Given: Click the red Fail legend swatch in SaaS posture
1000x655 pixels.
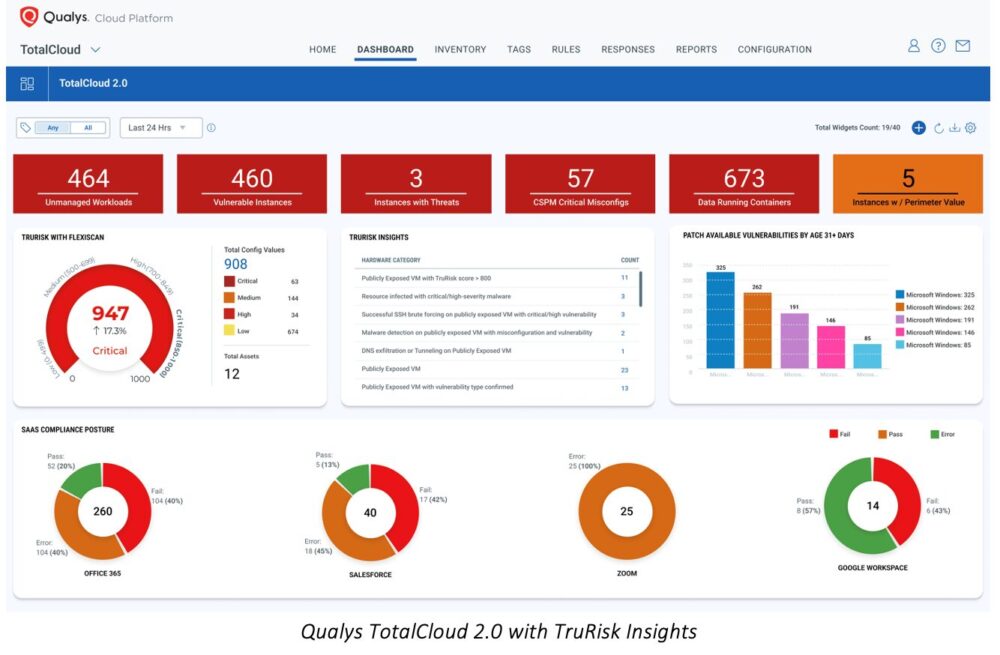Looking at the screenshot, I should [833, 434].
